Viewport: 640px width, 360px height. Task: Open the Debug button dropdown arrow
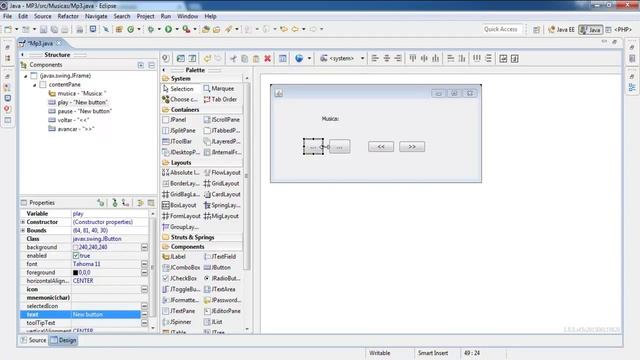pyautogui.click(x=159, y=29)
